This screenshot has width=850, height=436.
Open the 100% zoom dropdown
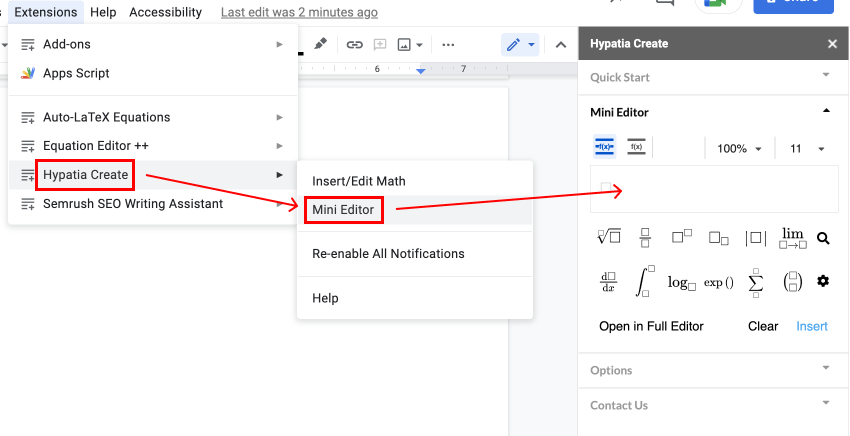[x=739, y=149]
